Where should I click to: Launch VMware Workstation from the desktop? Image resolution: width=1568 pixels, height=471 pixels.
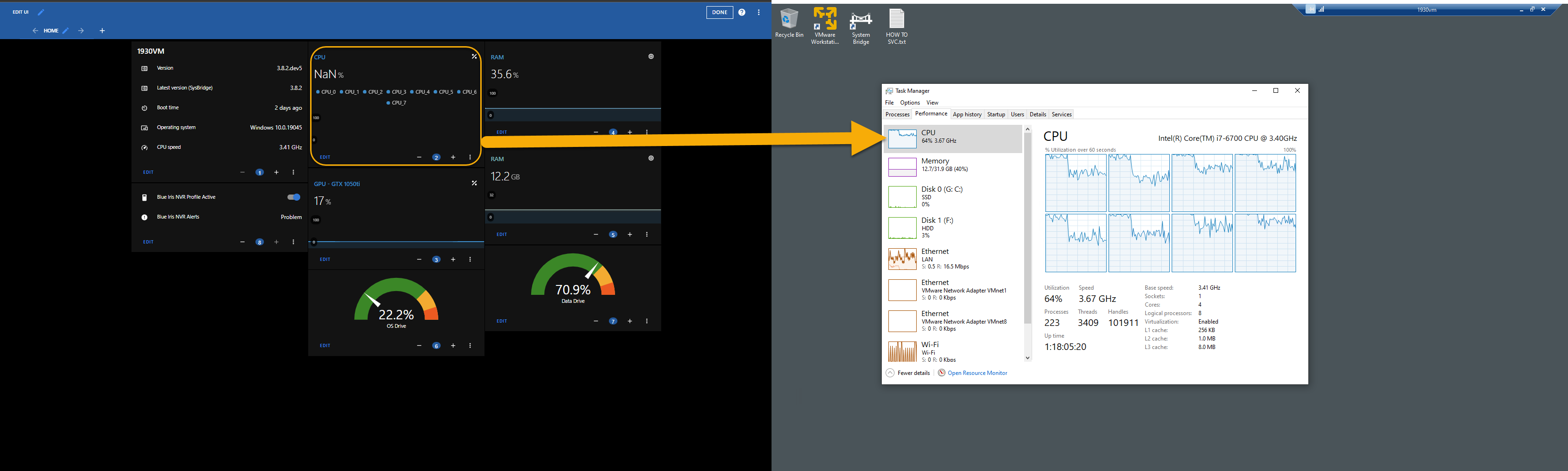click(825, 18)
